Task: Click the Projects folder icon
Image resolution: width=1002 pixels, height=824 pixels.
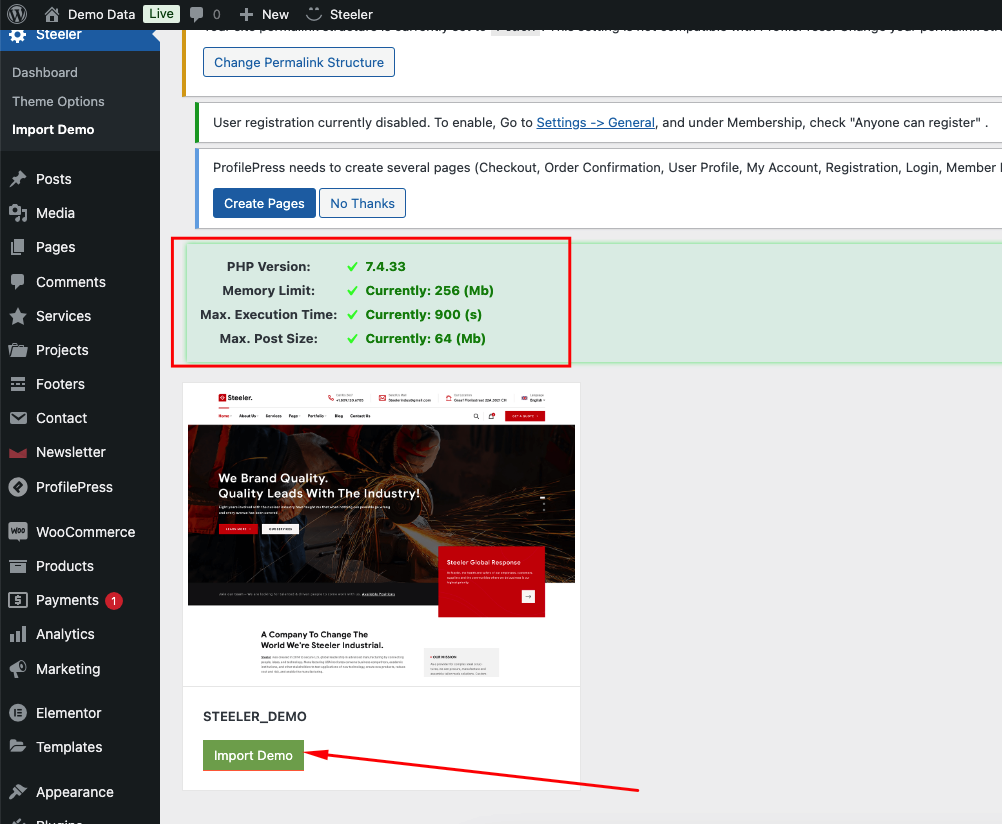Action: pos(18,350)
